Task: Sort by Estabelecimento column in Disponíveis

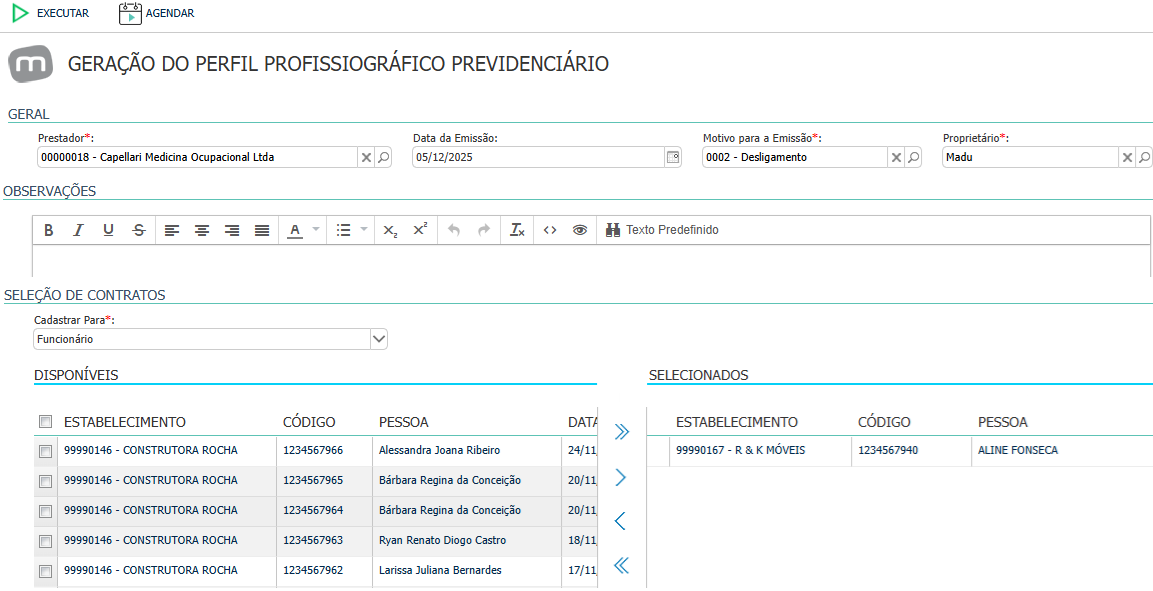Action: [125, 422]
